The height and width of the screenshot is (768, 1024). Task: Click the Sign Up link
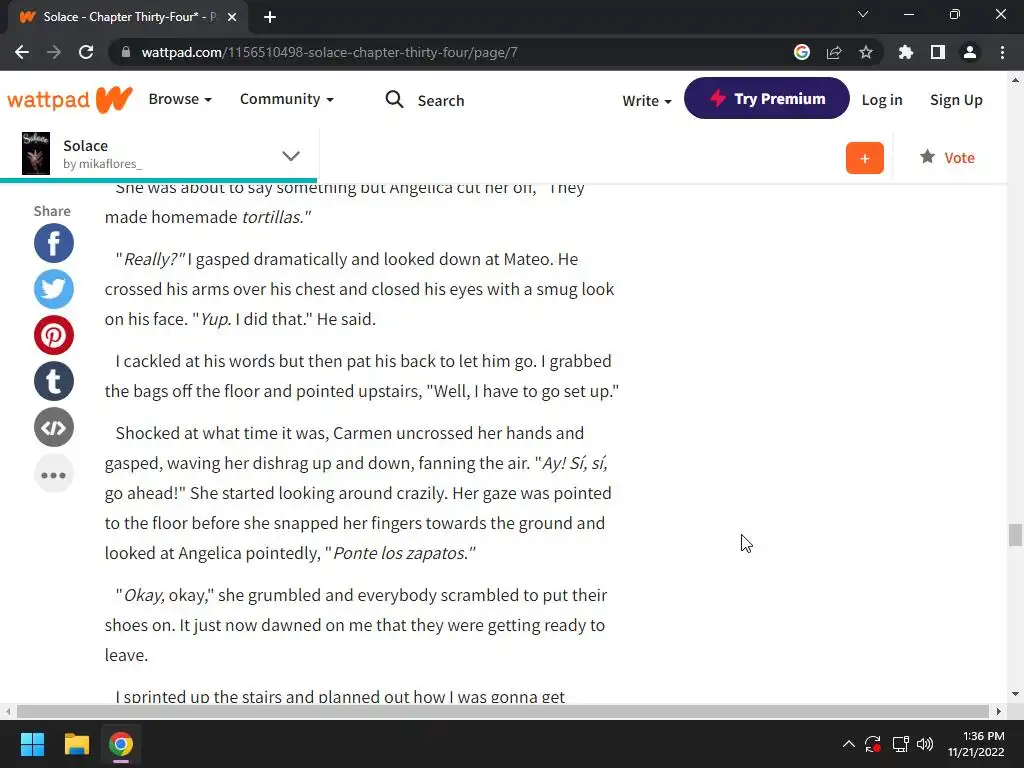click(956, 100)
